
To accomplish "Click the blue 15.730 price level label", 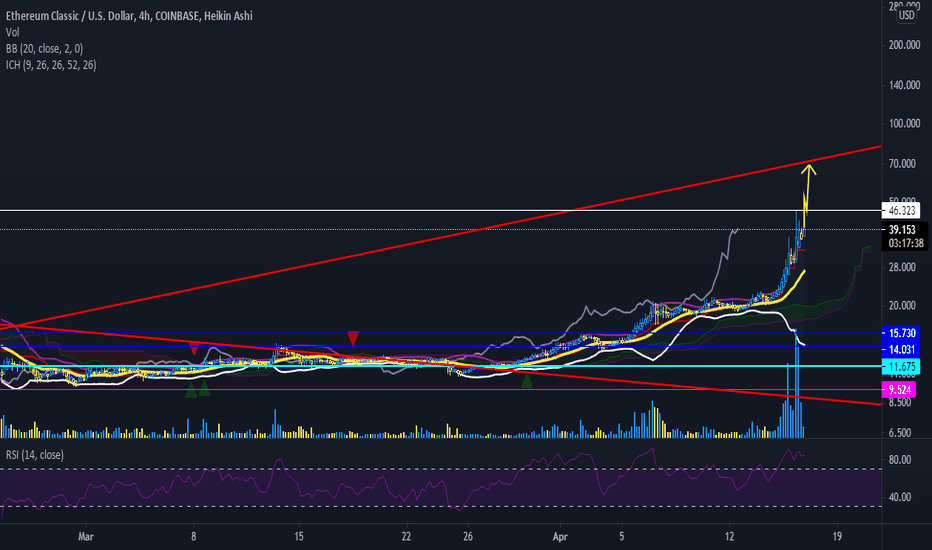I will 901,333.
